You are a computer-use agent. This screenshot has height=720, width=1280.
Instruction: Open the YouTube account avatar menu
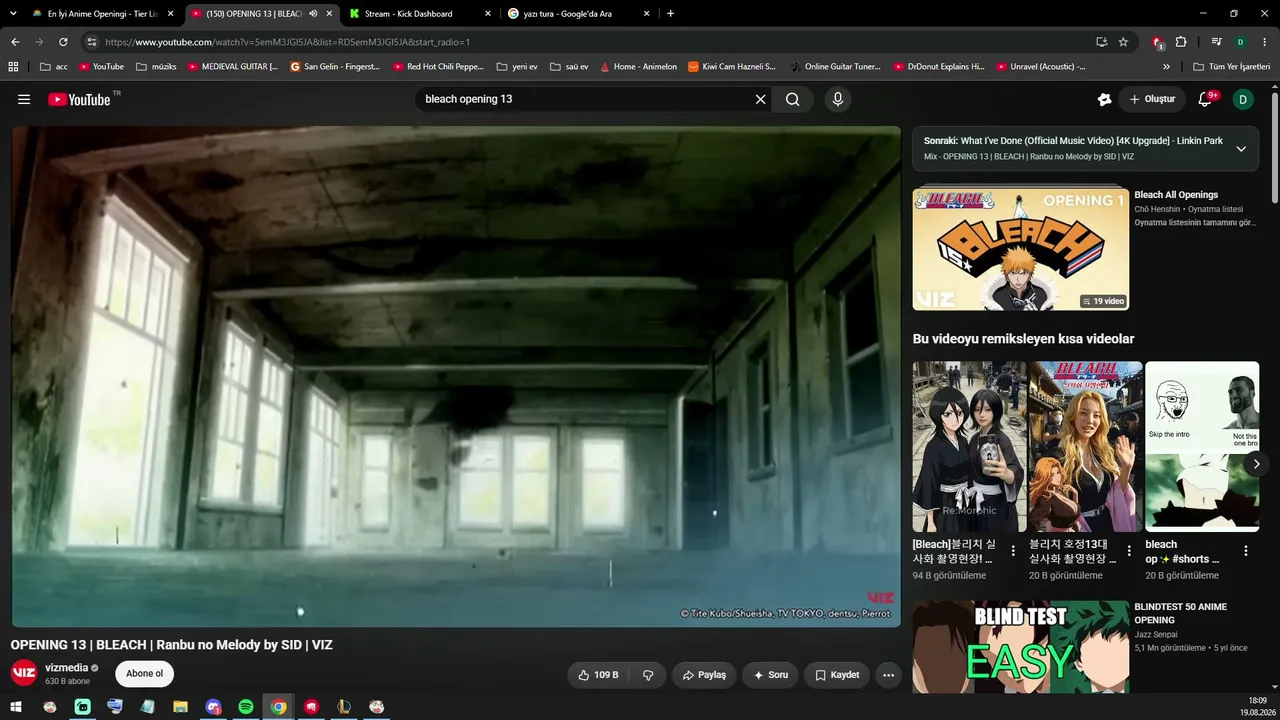(1243, 99)
